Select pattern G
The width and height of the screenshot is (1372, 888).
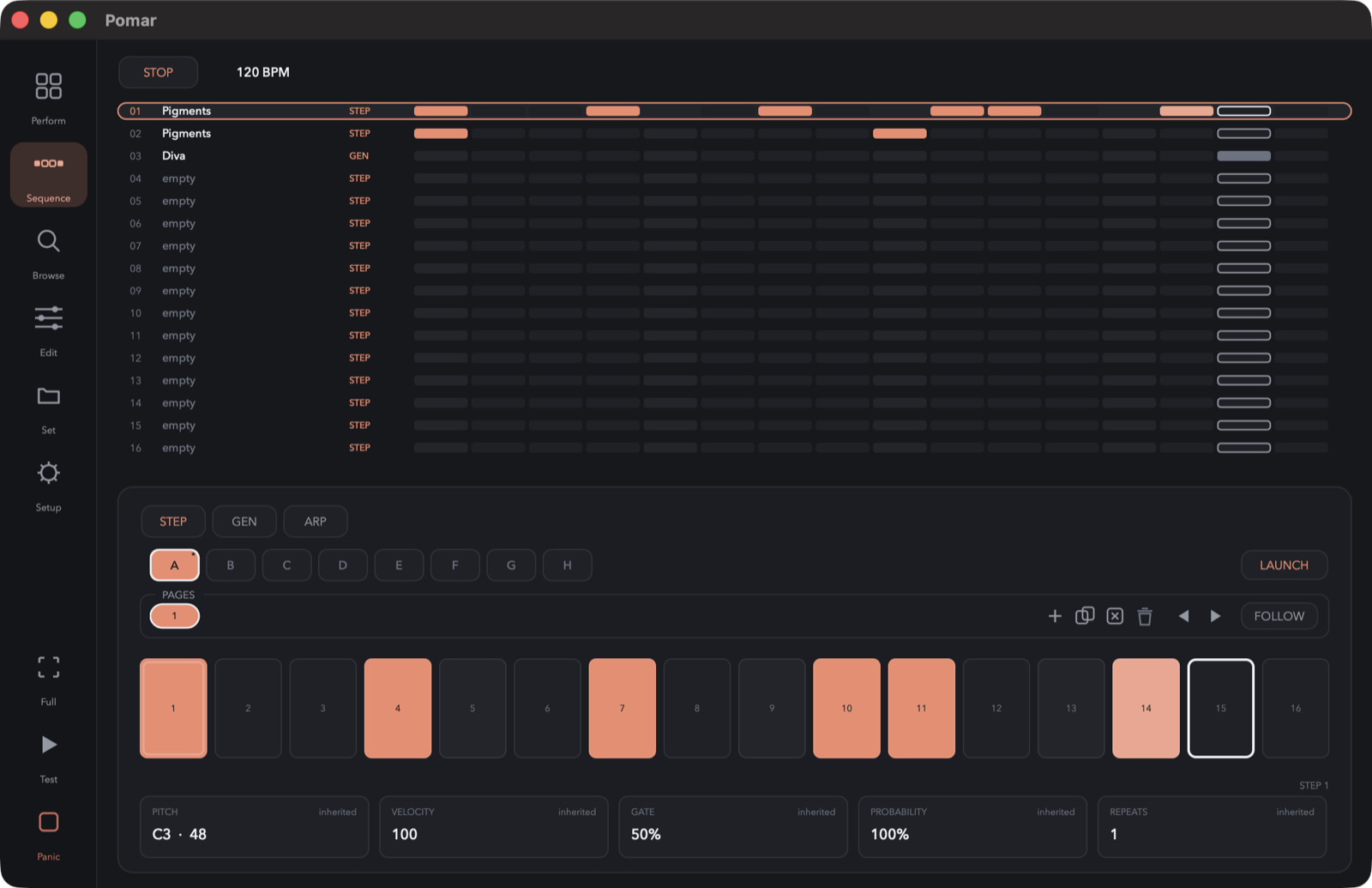click(x=511, y=565)
